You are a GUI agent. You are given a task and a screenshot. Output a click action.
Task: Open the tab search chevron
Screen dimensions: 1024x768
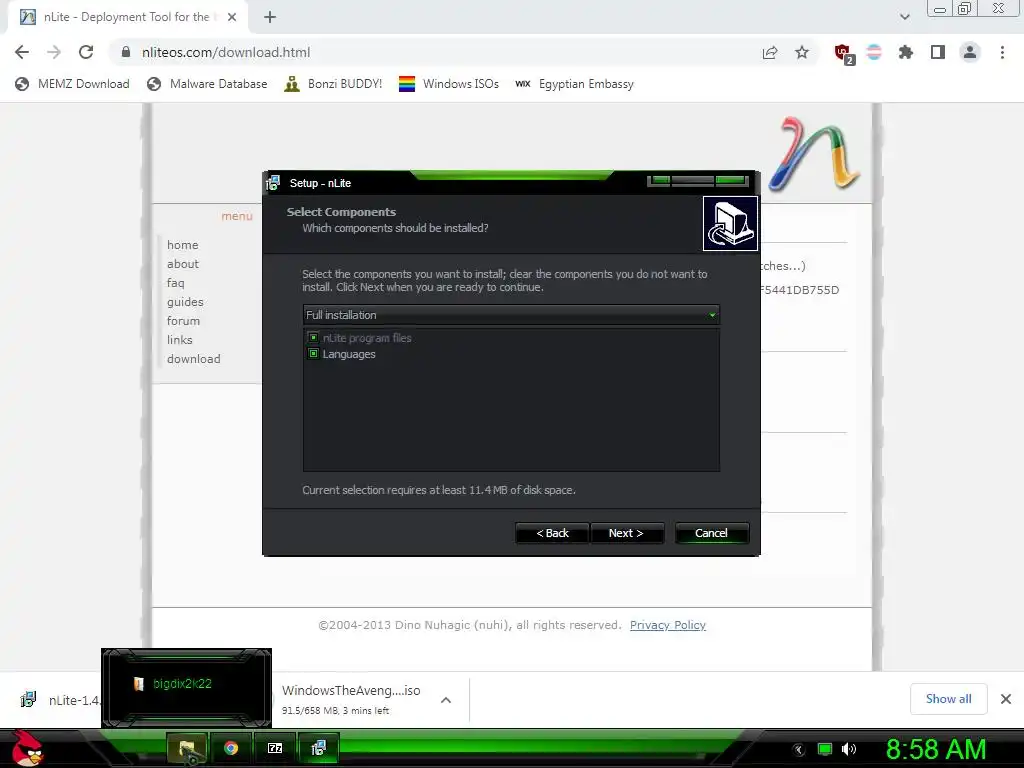click(904, 17)
